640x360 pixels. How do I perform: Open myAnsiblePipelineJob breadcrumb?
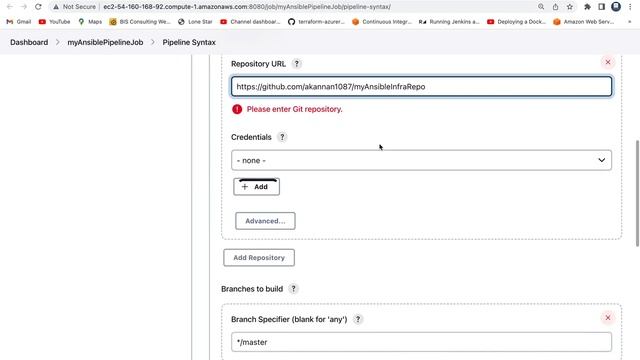[105, 42]
